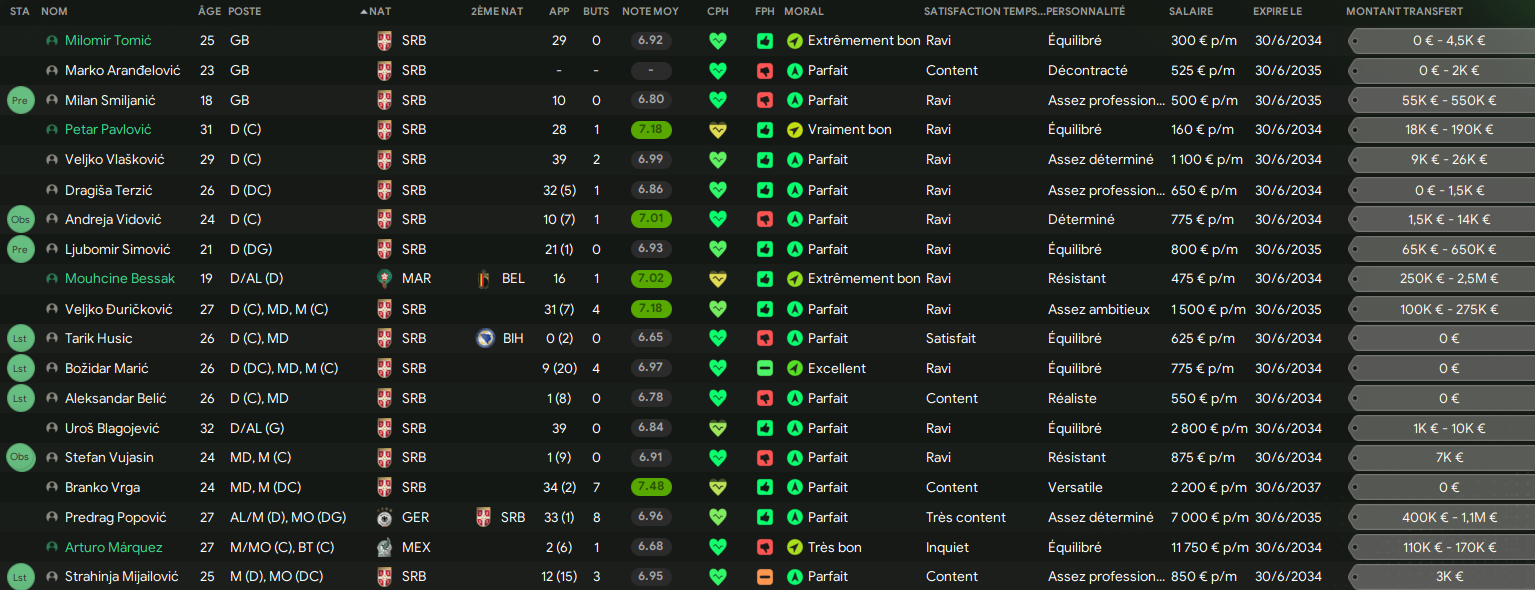Sort the list by the NAT column header
The width and height of the screenshot is (1535, 590).
379,11
